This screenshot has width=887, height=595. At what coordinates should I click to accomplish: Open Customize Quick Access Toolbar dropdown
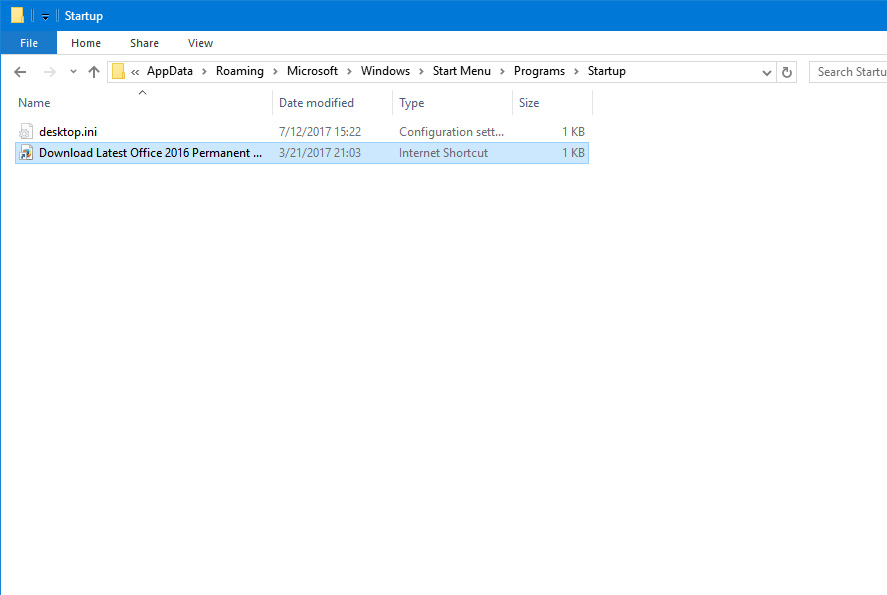click(45, 17)
